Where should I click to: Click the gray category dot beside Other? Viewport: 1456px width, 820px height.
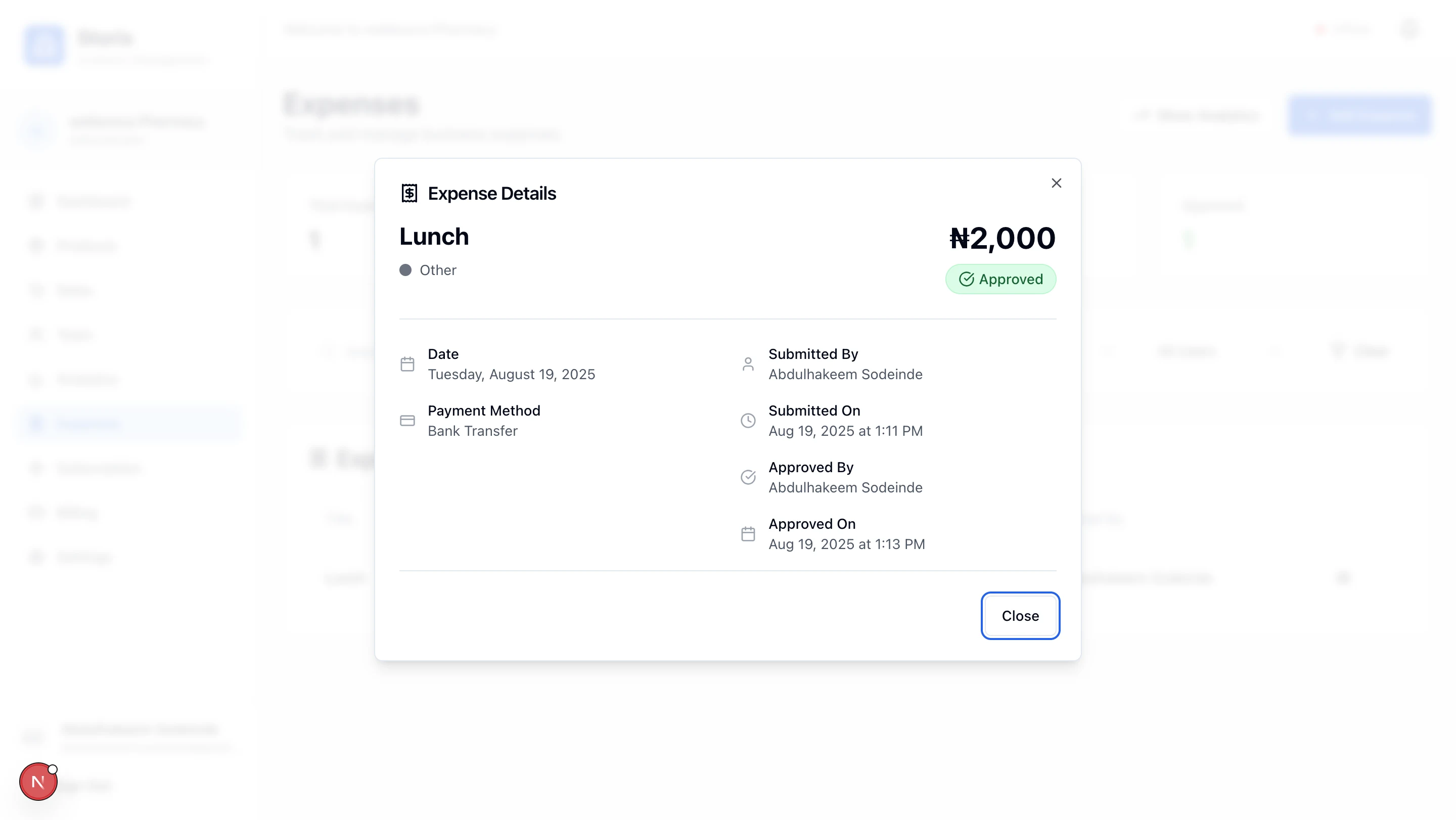pos(405,270)
